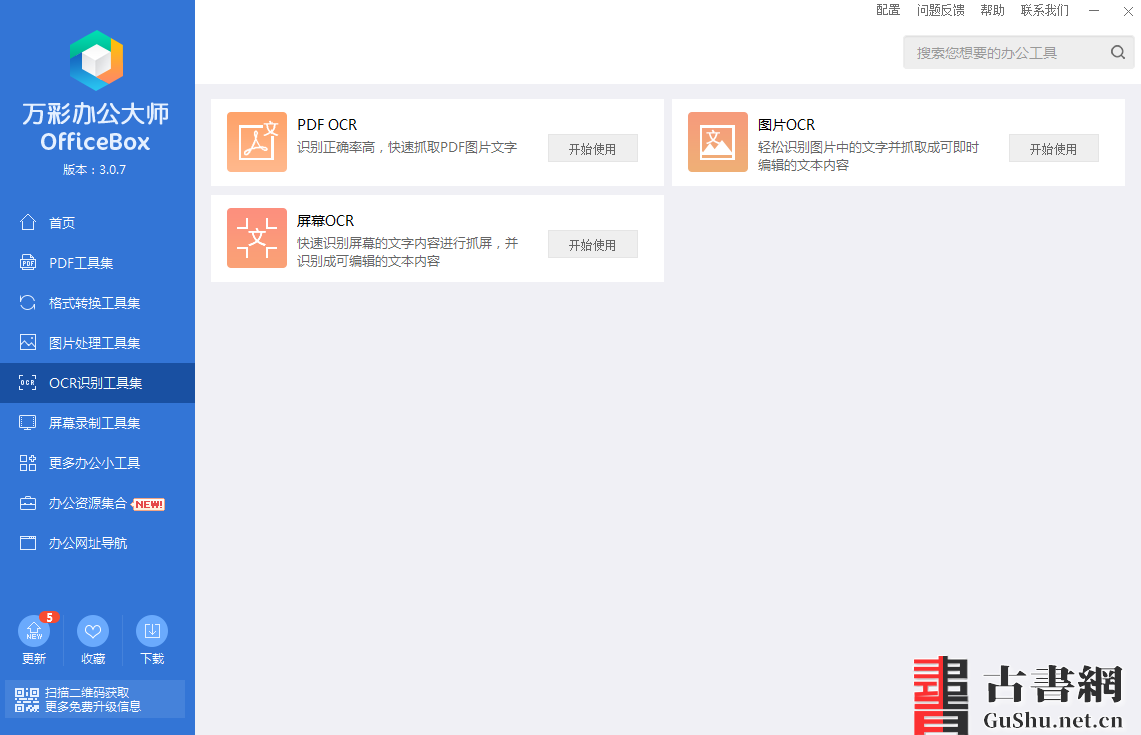Click the more office tools grid icon
This screenshot has height=735, width=1141.
click(28, 463)
